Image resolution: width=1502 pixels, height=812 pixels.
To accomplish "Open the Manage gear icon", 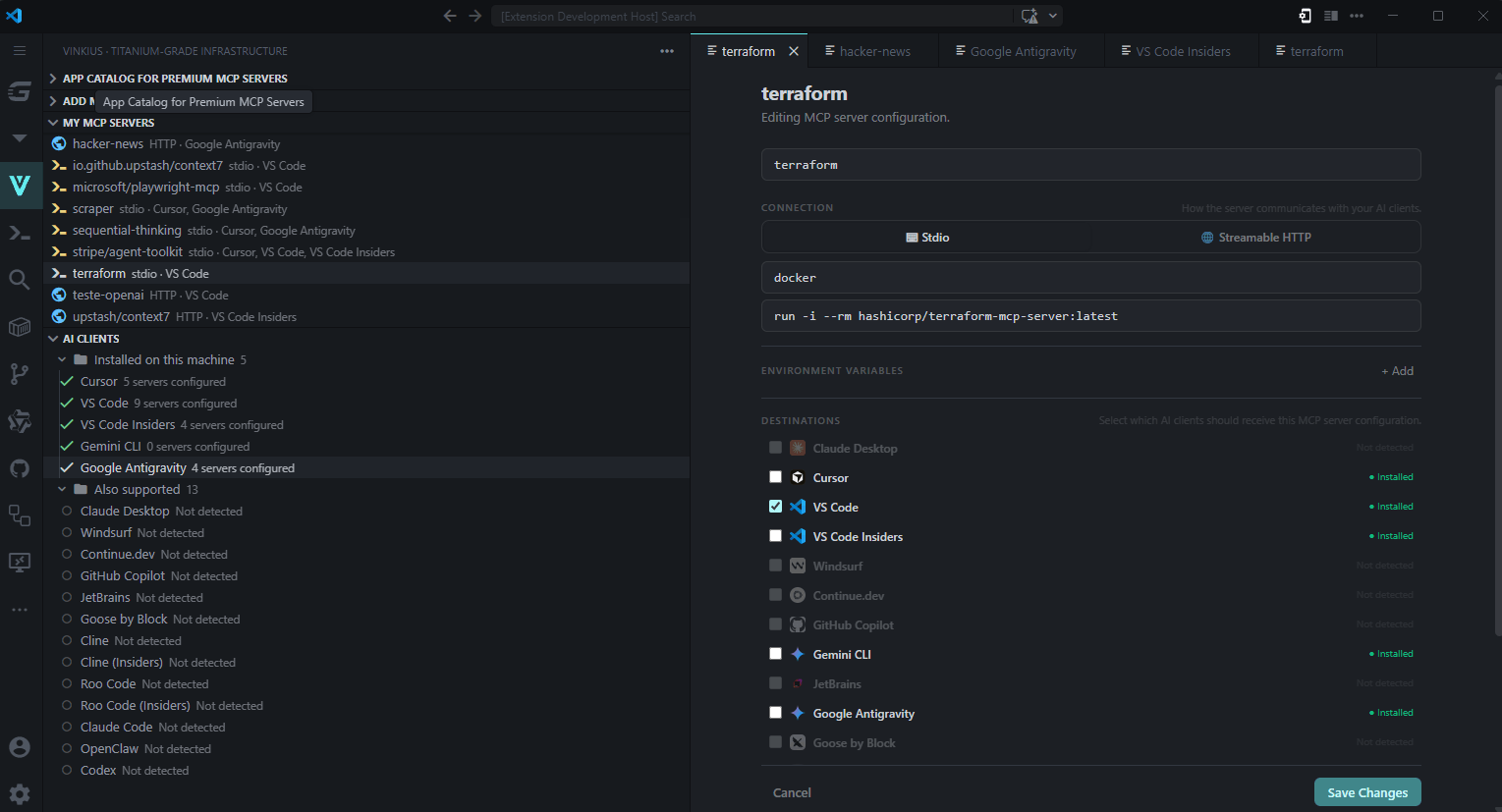I will click(20, 793).
